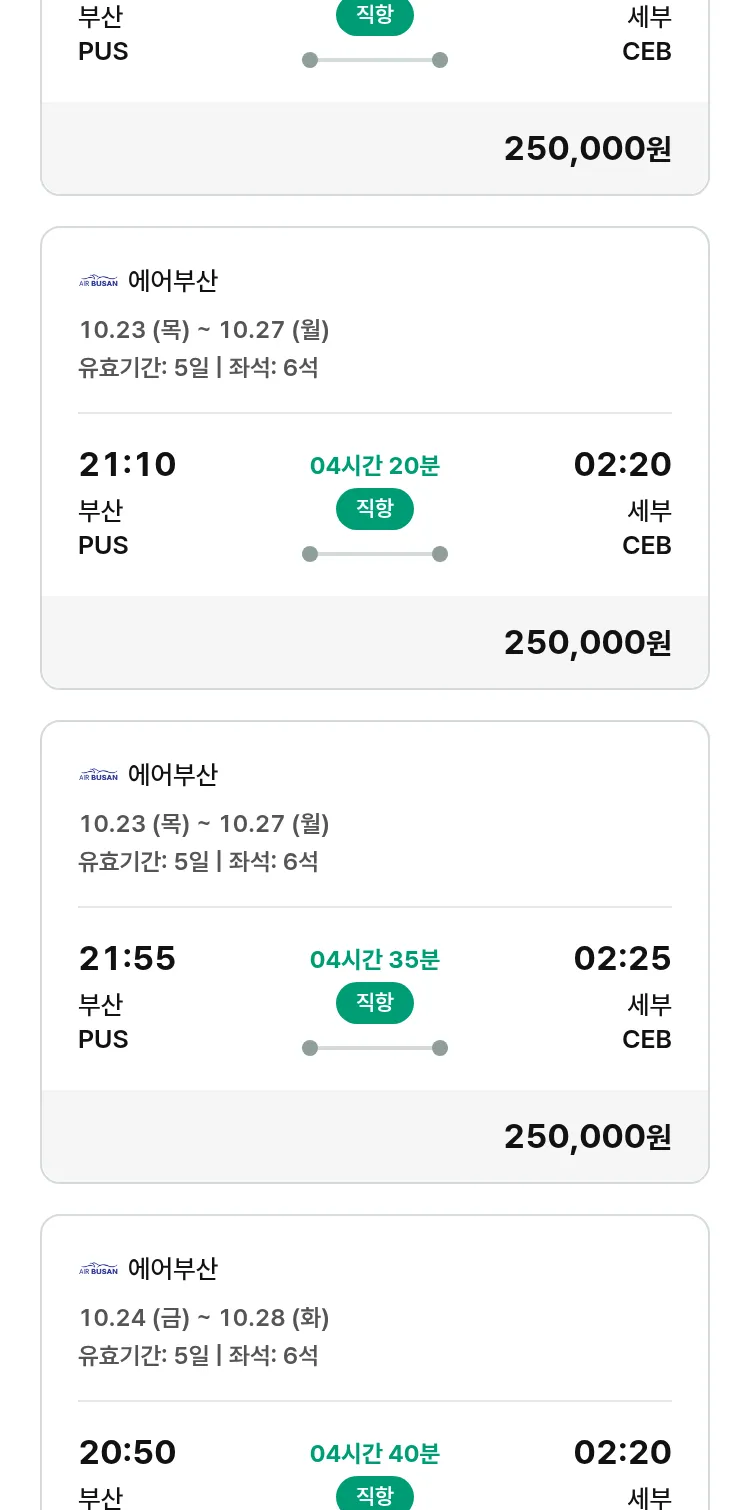The width and height of the screenshot is (750, 1510).
Task: Tap the 직항 badge under 04시간 20분
Action: coord(375,509)
